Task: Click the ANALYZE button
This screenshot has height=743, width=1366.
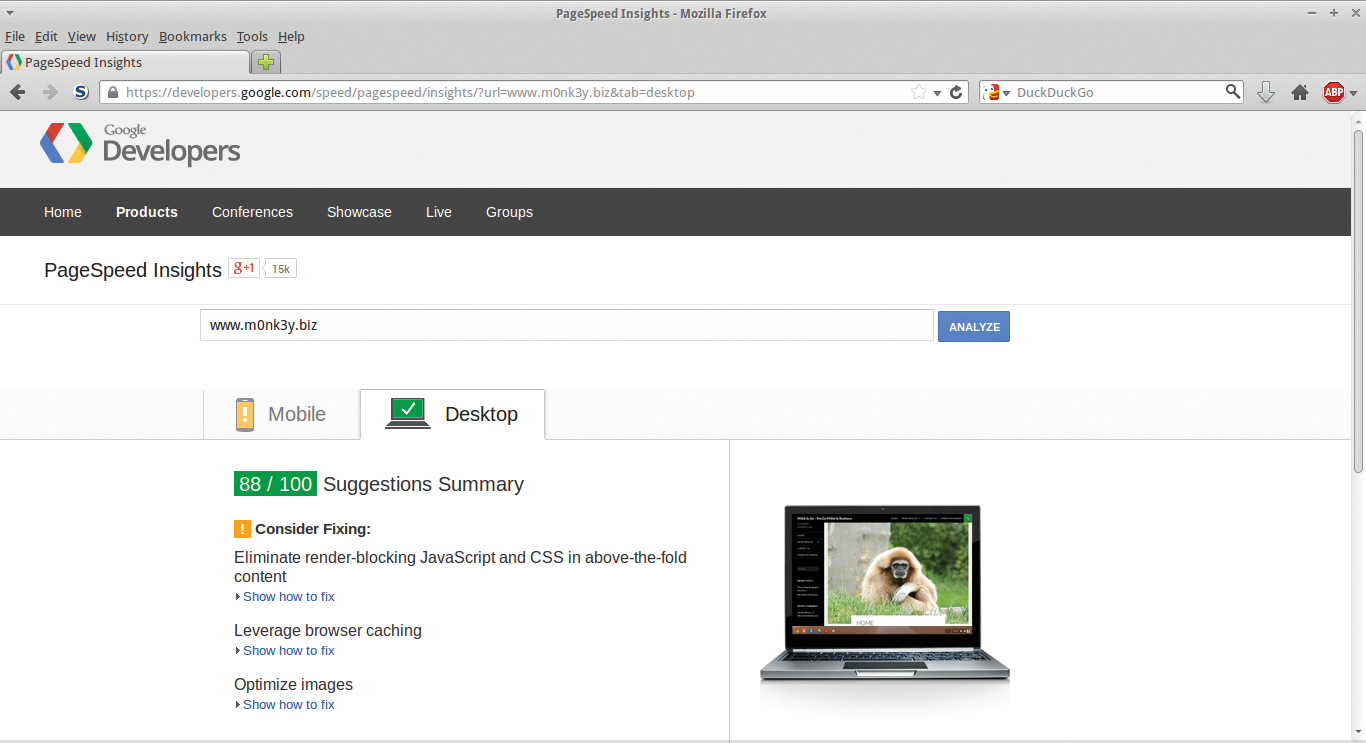Action: point(973,326)
